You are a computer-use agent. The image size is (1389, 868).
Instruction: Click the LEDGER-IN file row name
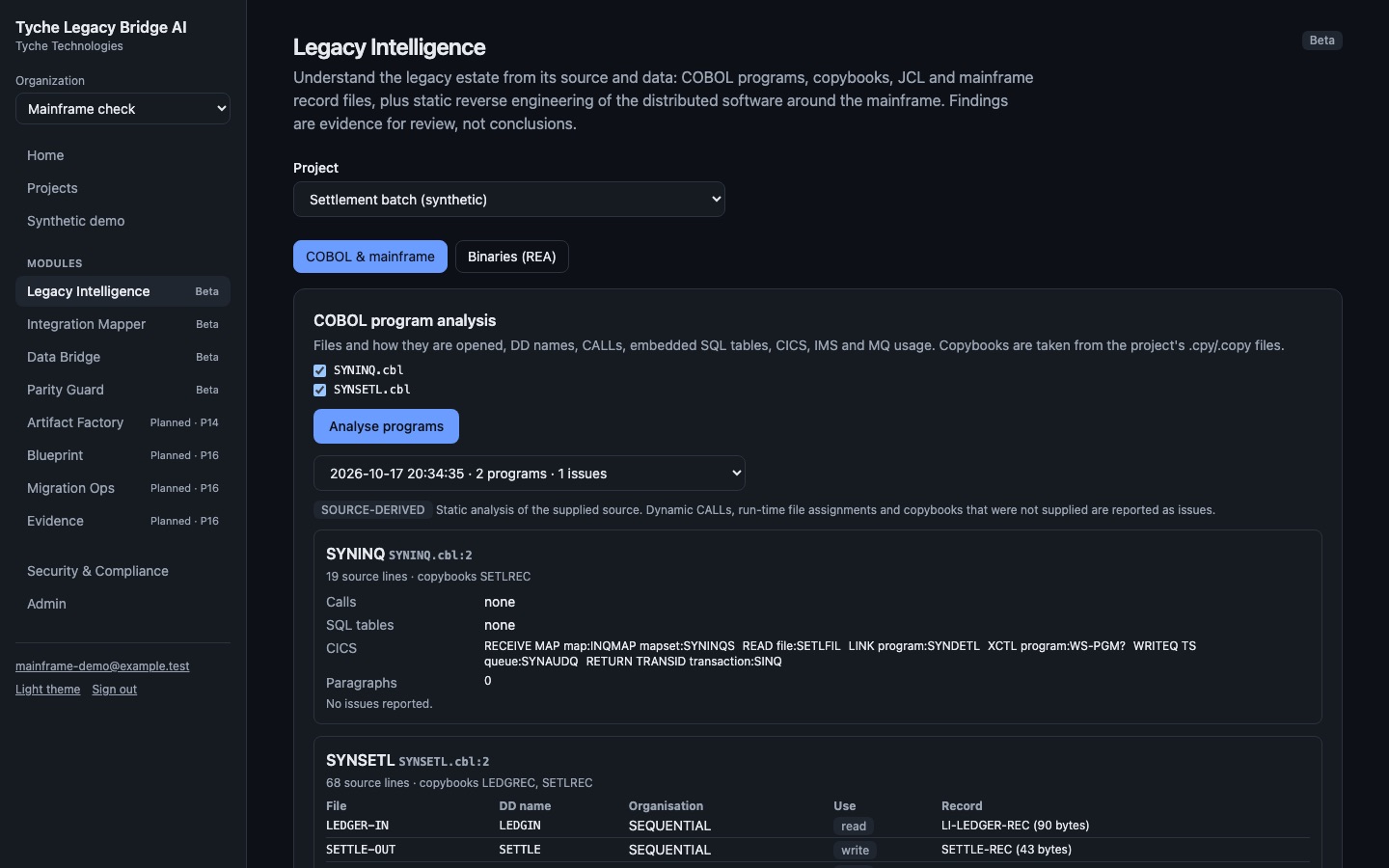(x=357, y=826)
